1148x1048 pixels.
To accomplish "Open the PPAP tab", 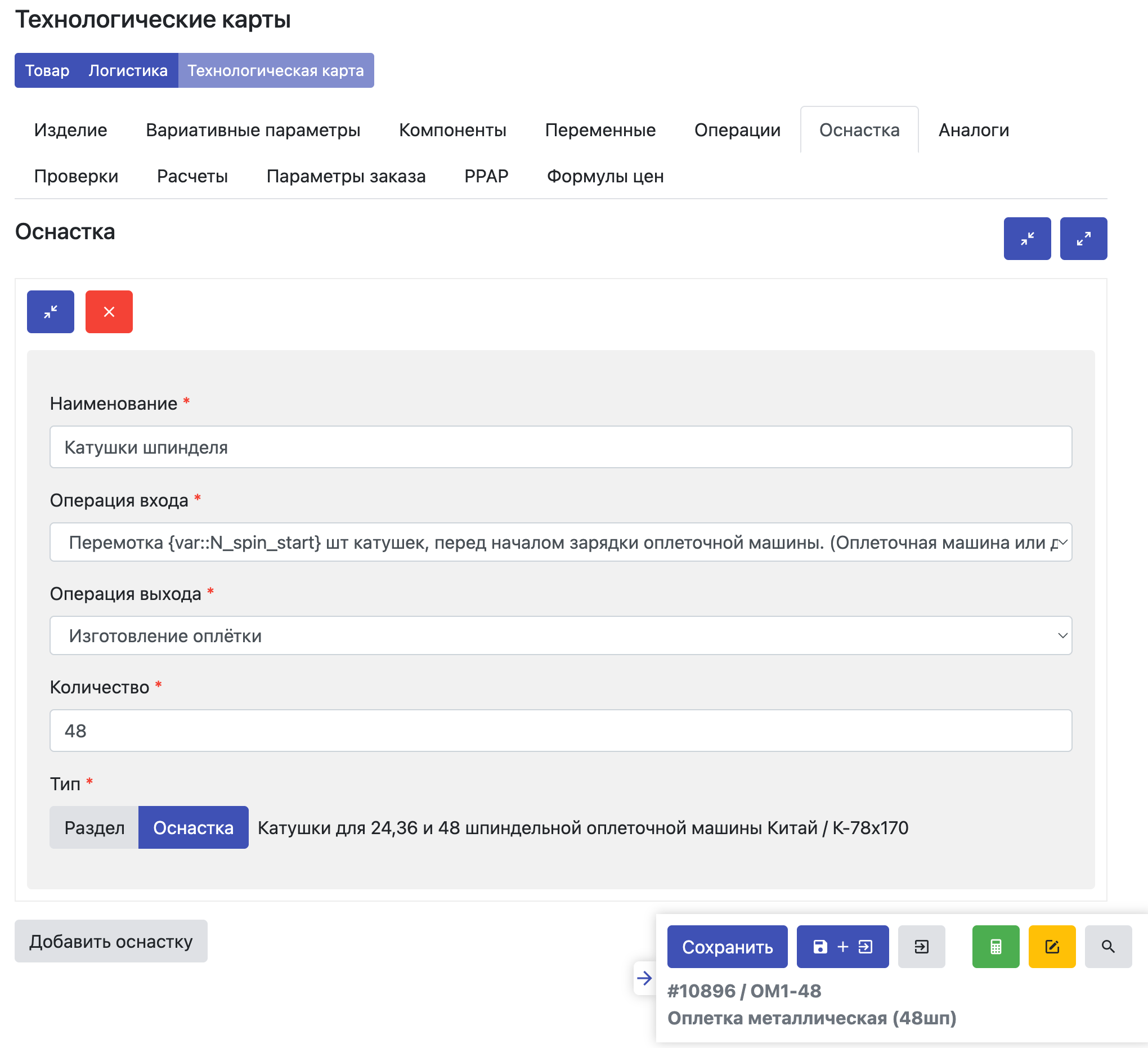I will tap(486, 176).
